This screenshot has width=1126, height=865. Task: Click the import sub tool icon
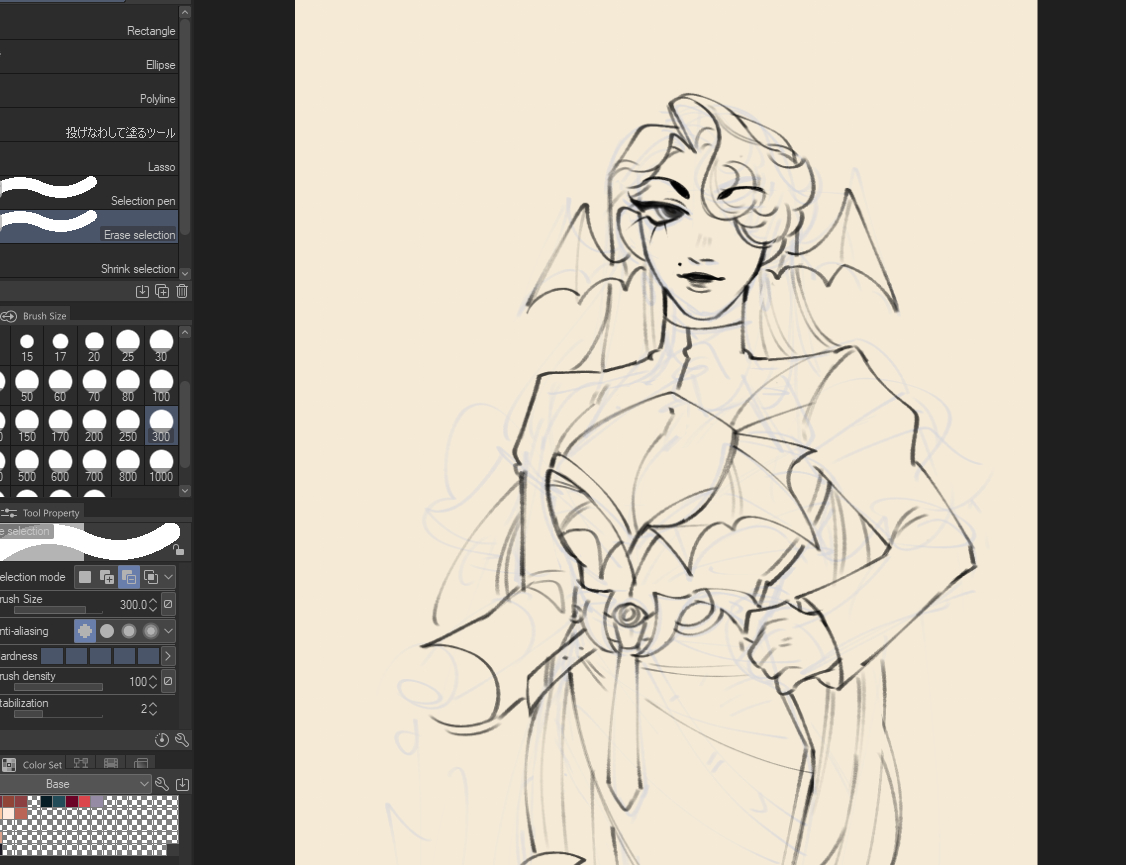click(142, 291)
